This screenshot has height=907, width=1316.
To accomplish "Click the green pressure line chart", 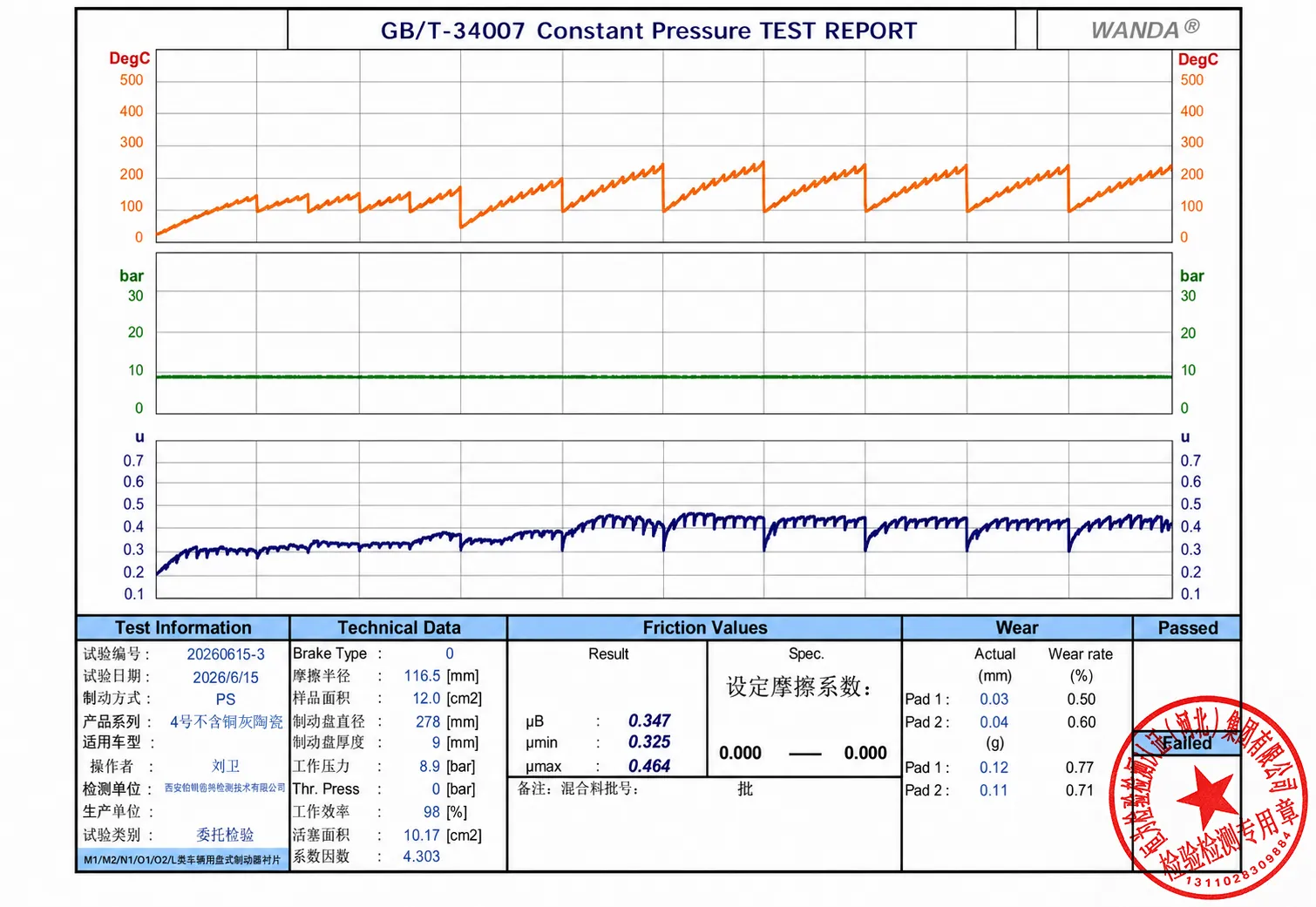I will [x=664, y=334].
